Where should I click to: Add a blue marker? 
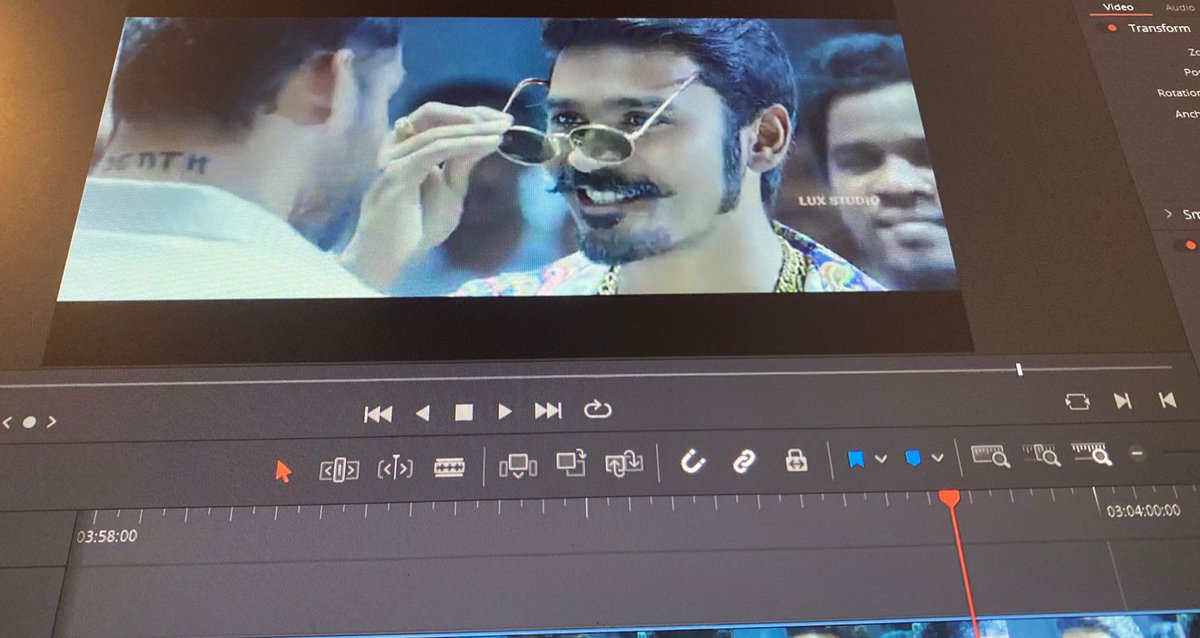(x=913, y=458)
